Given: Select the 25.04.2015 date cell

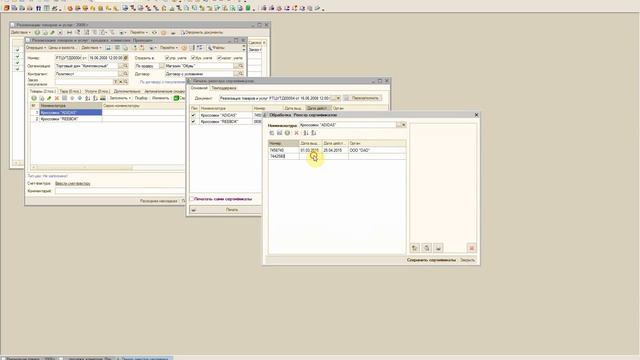Looking at the screenshot, I should 335,150.
